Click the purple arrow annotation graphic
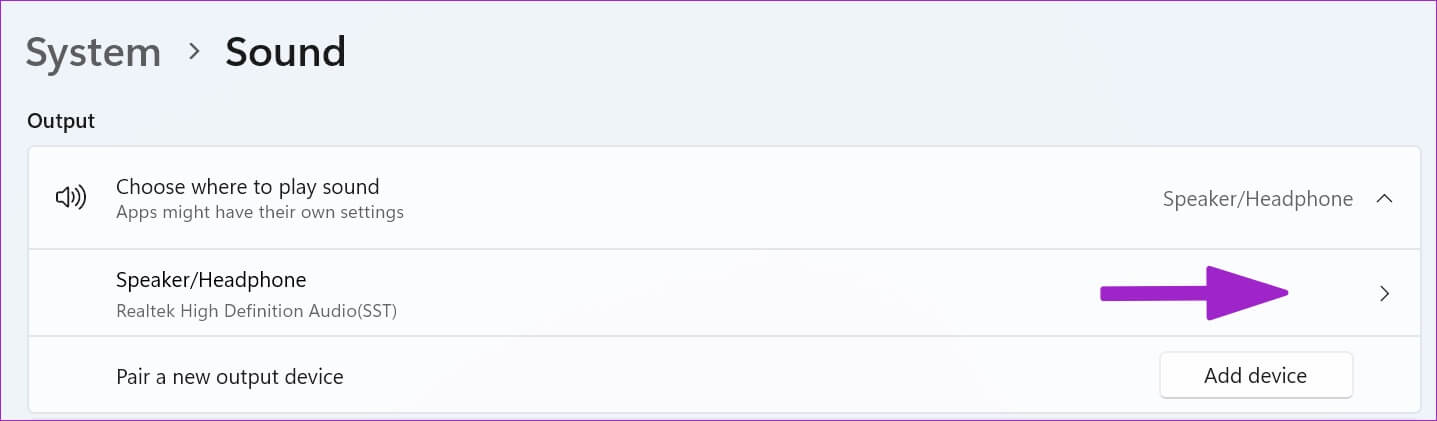1437x421 pixels. 1194,293
